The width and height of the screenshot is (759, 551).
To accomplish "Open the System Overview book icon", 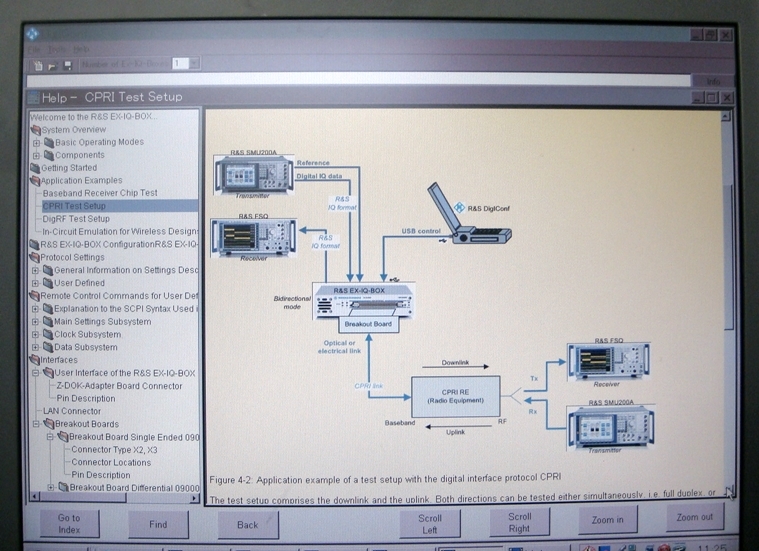I will pos(35,130).
